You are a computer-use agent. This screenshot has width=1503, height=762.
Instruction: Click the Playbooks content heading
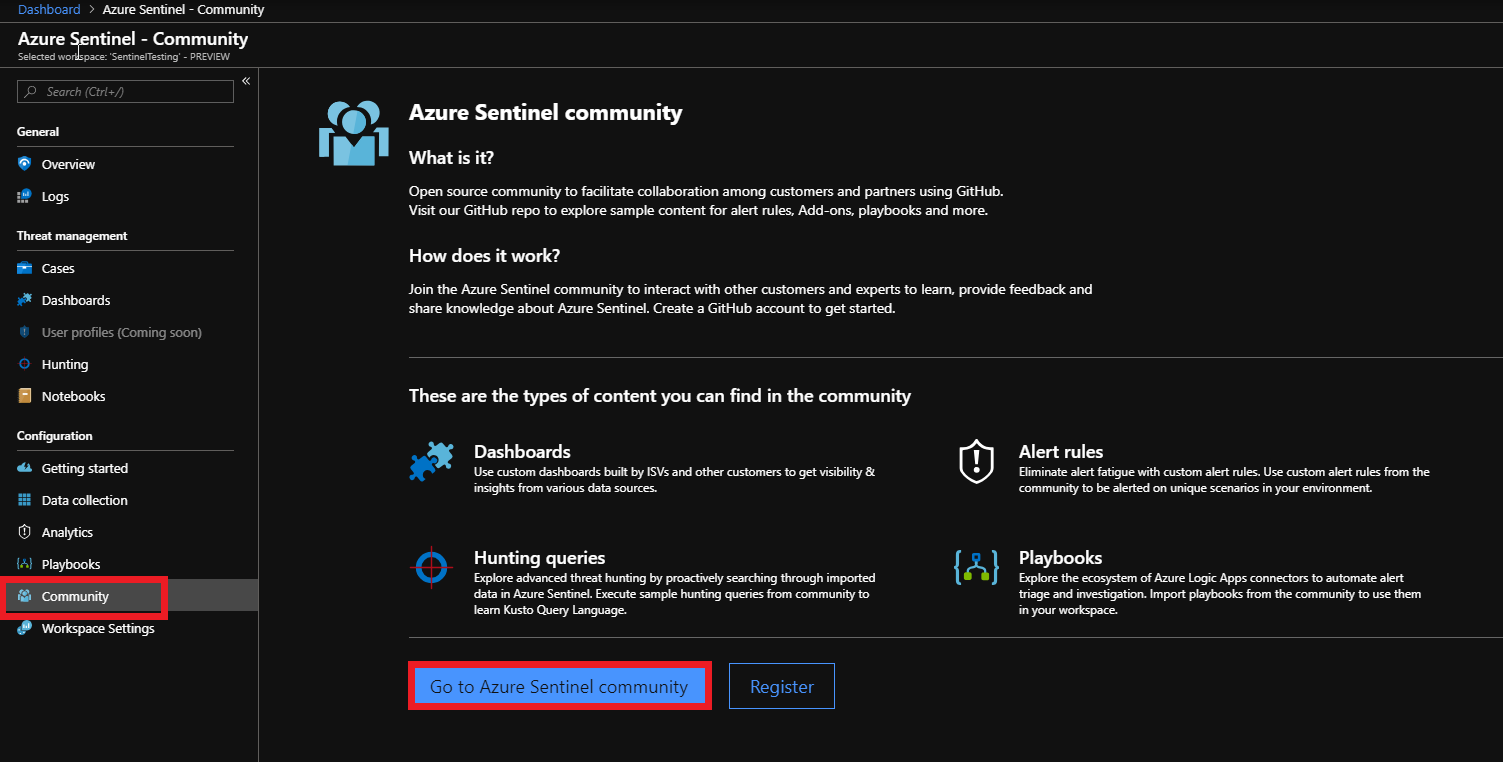point(1061,558)
